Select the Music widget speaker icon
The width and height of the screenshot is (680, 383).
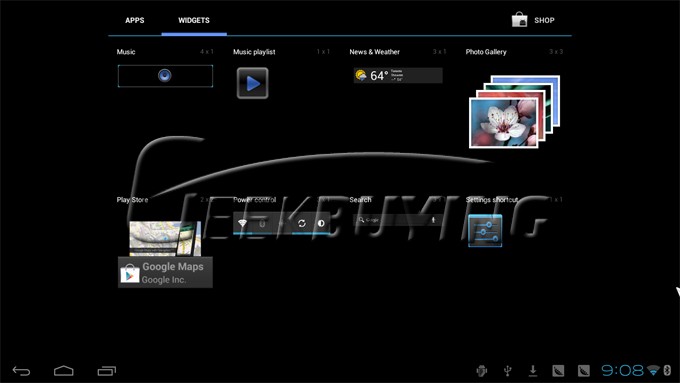[x=165, y=75]
